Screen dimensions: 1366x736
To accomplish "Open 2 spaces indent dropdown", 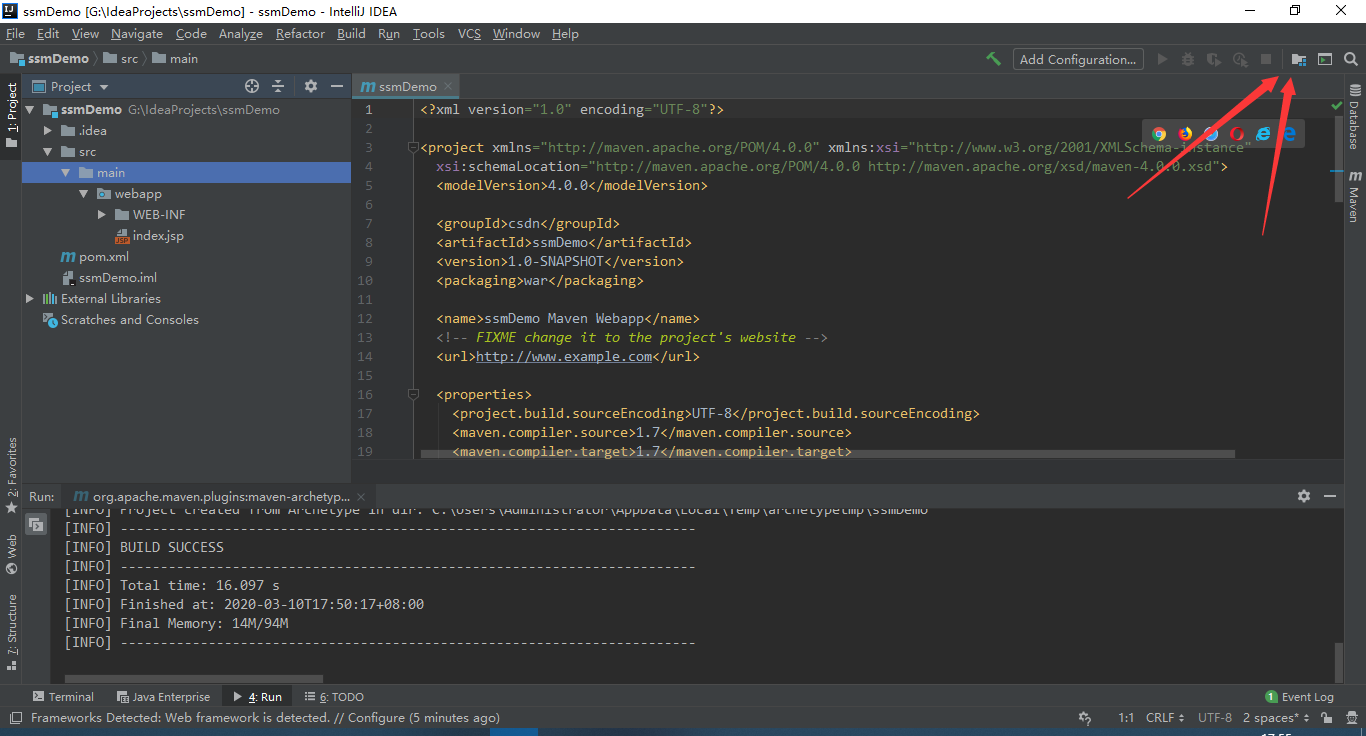I will click(x=1276, y=718).
